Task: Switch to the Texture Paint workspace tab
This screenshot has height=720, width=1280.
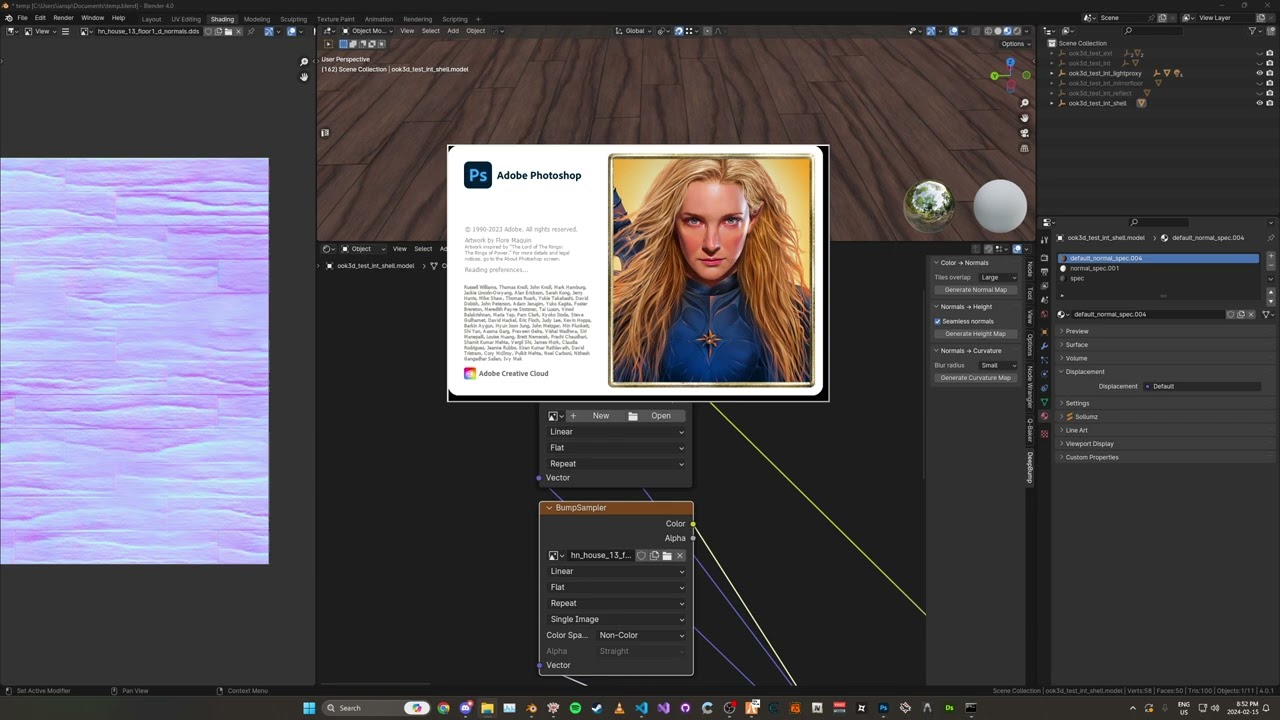Action: point(335,19)
